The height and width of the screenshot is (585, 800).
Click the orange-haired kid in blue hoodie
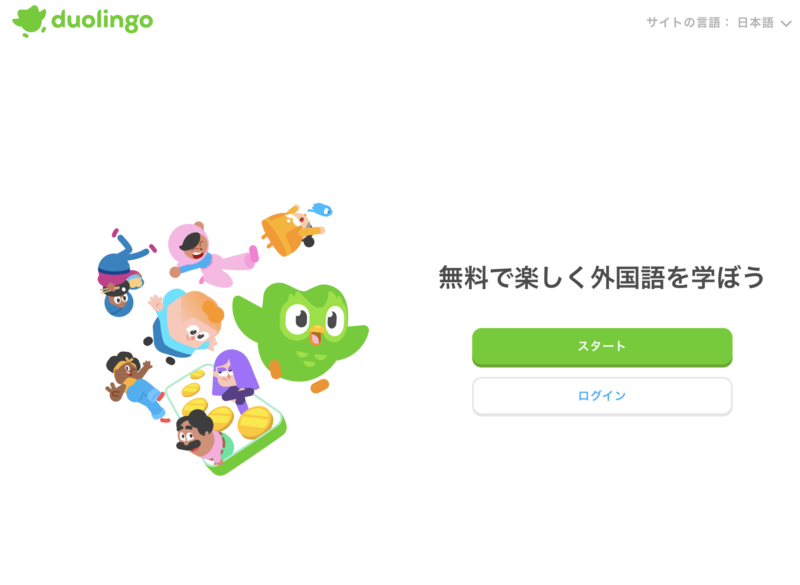point(186,324)
